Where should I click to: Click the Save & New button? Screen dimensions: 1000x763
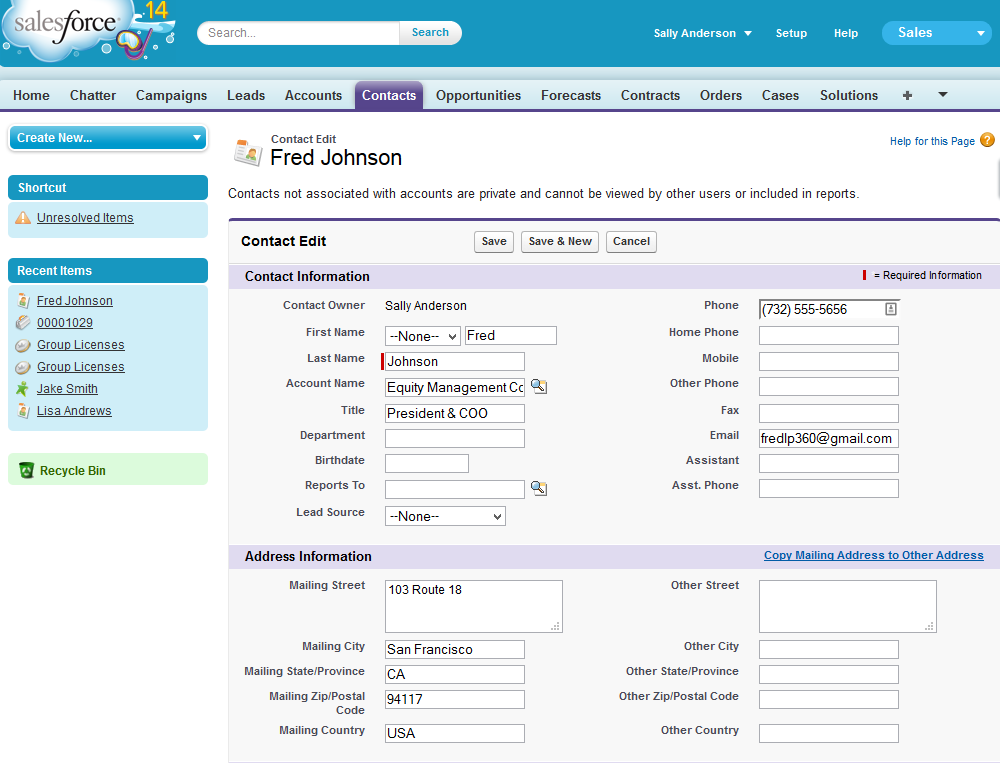click(560, 241)
